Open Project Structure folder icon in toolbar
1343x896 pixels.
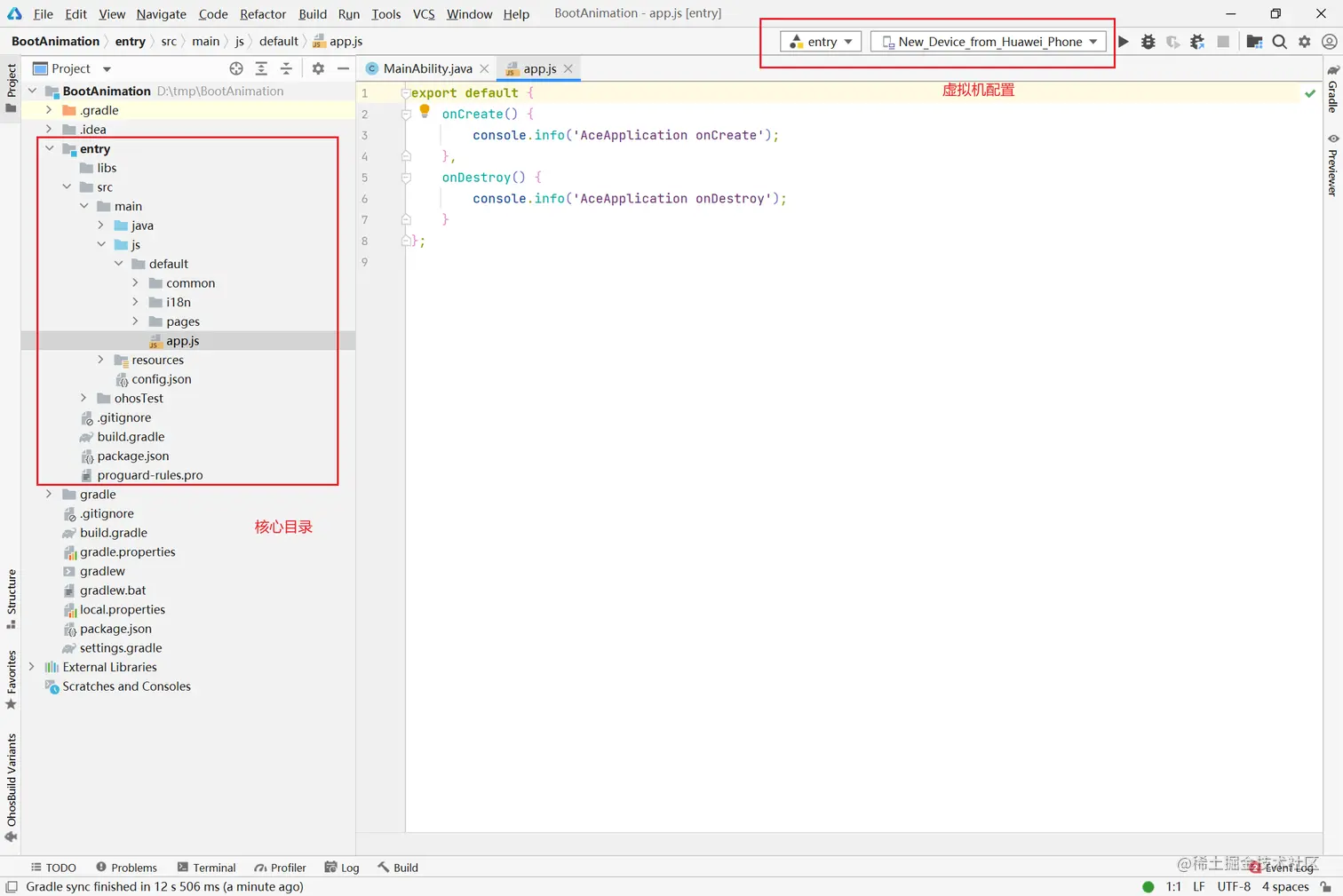1254,42
